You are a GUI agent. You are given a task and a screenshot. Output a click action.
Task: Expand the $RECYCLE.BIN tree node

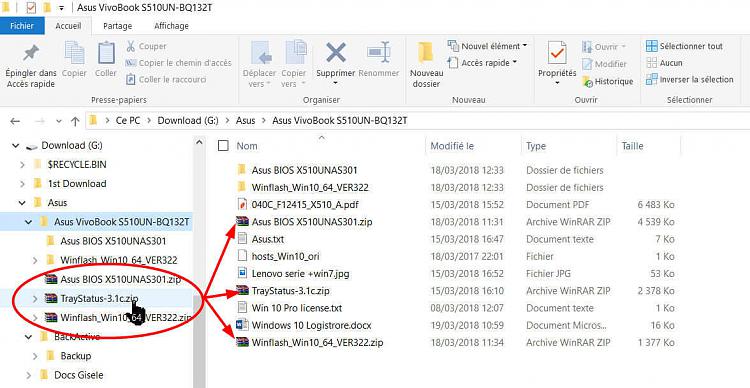22,165
